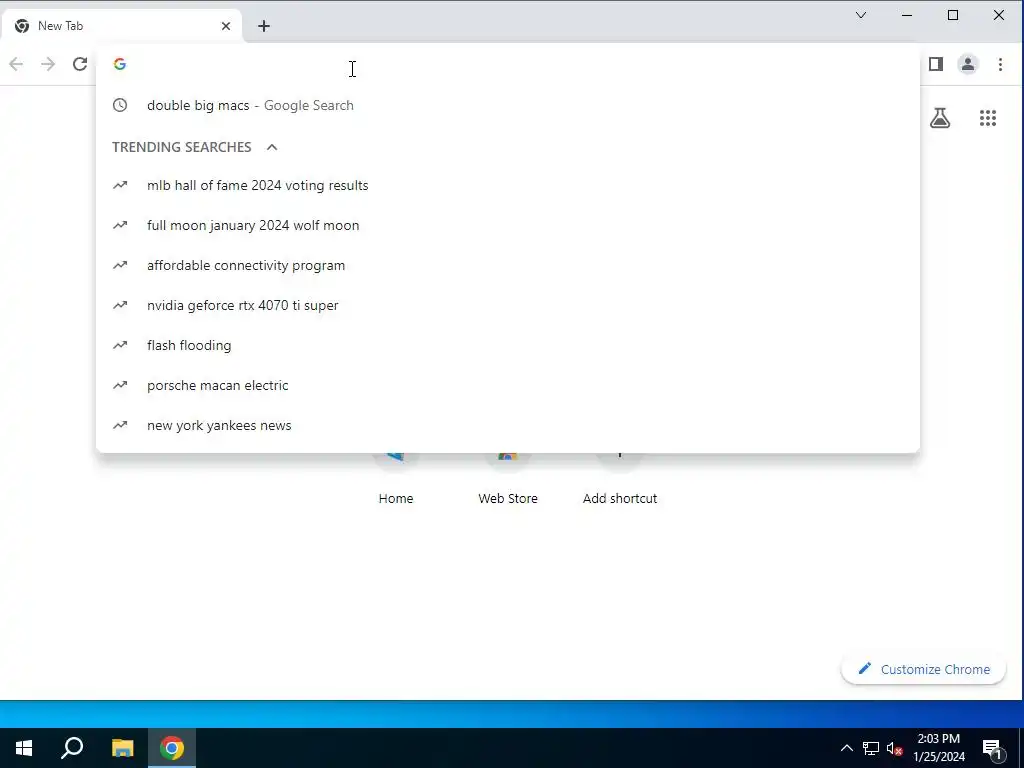
Task: Close the New Tab tab
Action: 226,26
